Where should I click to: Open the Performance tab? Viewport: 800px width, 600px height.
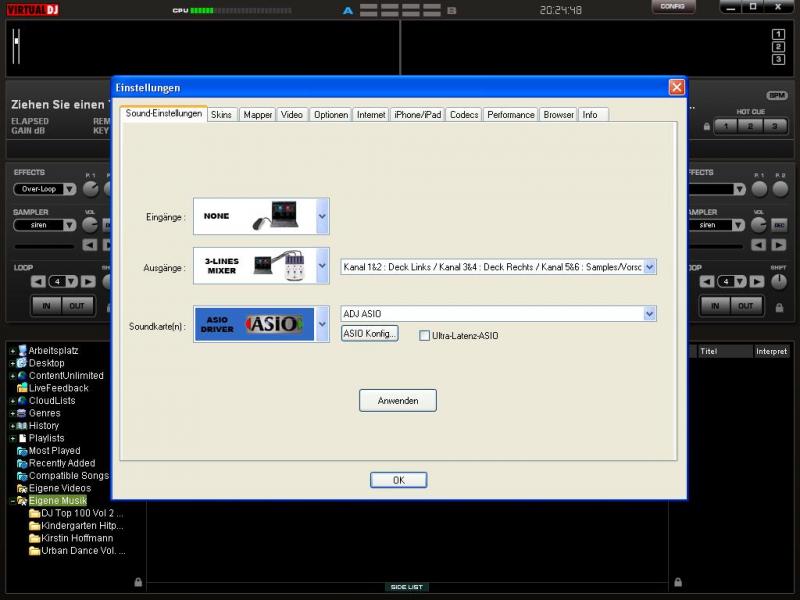coord(511,115)
